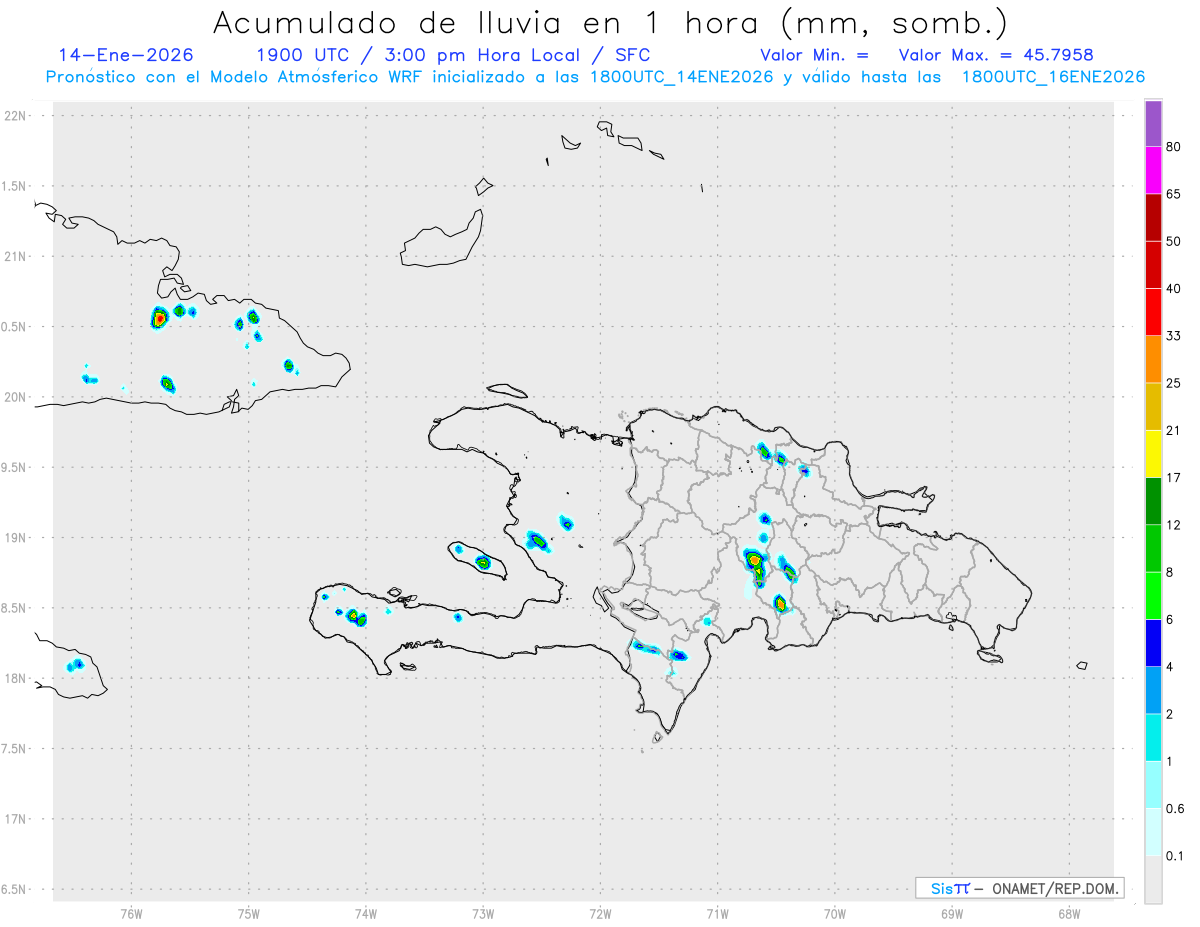Click the '74W' longitude label

point(366,914)
